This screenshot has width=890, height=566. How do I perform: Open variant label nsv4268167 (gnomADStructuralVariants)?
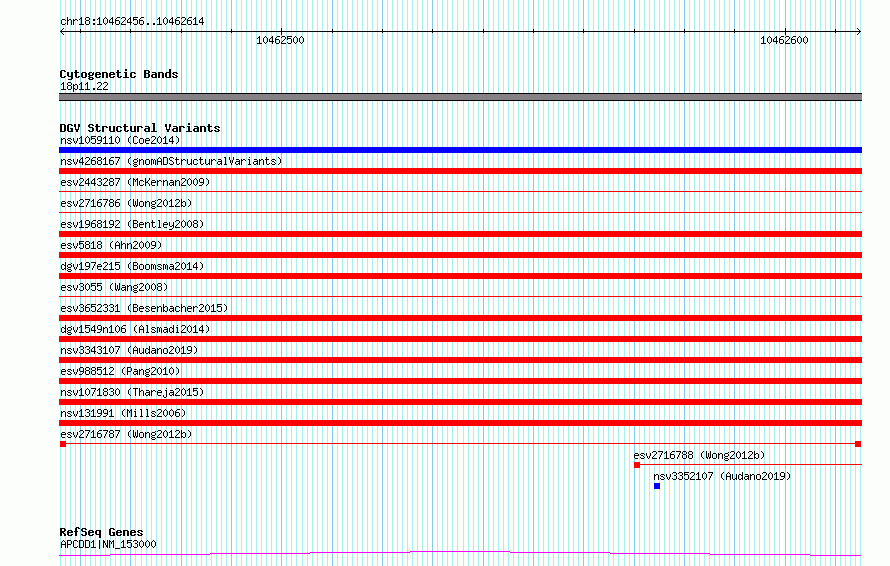(x=171, y=161)
